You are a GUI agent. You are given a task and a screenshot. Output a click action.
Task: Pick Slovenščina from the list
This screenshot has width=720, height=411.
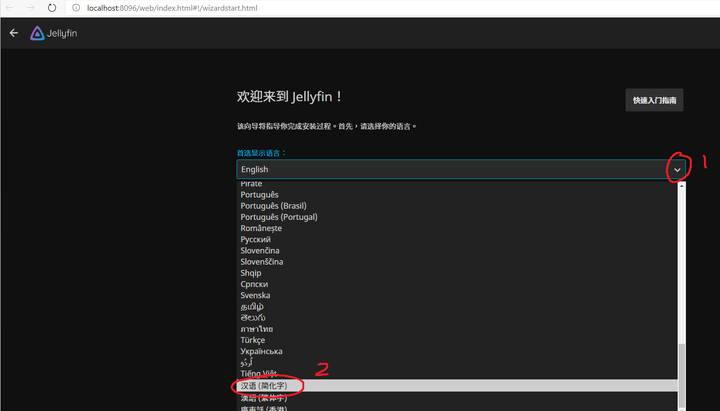[457, 262]
